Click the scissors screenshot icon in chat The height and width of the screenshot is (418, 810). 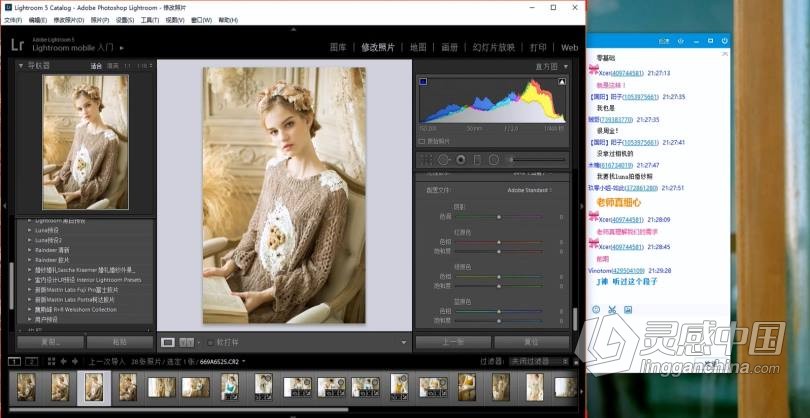point(612,309)
